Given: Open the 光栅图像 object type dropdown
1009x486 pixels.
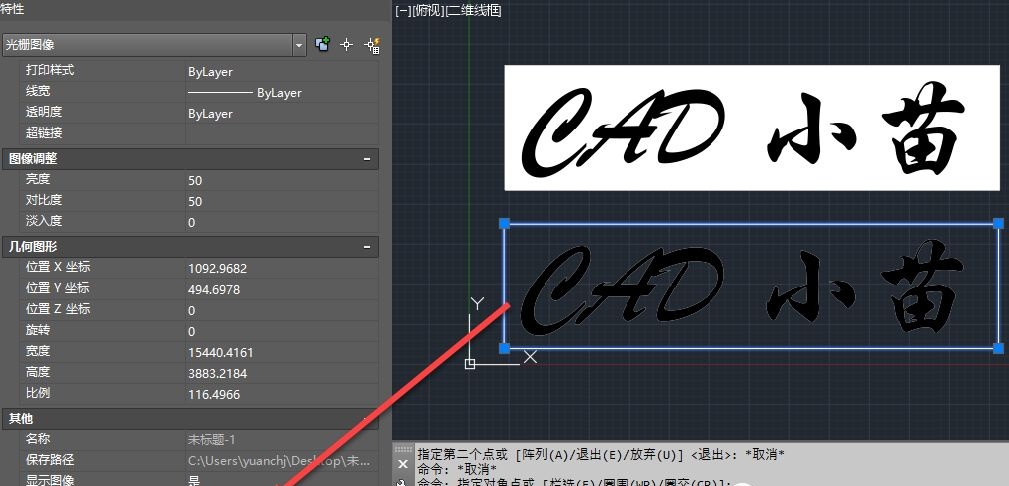Looking at the screenshot, I should click(299, 45).
